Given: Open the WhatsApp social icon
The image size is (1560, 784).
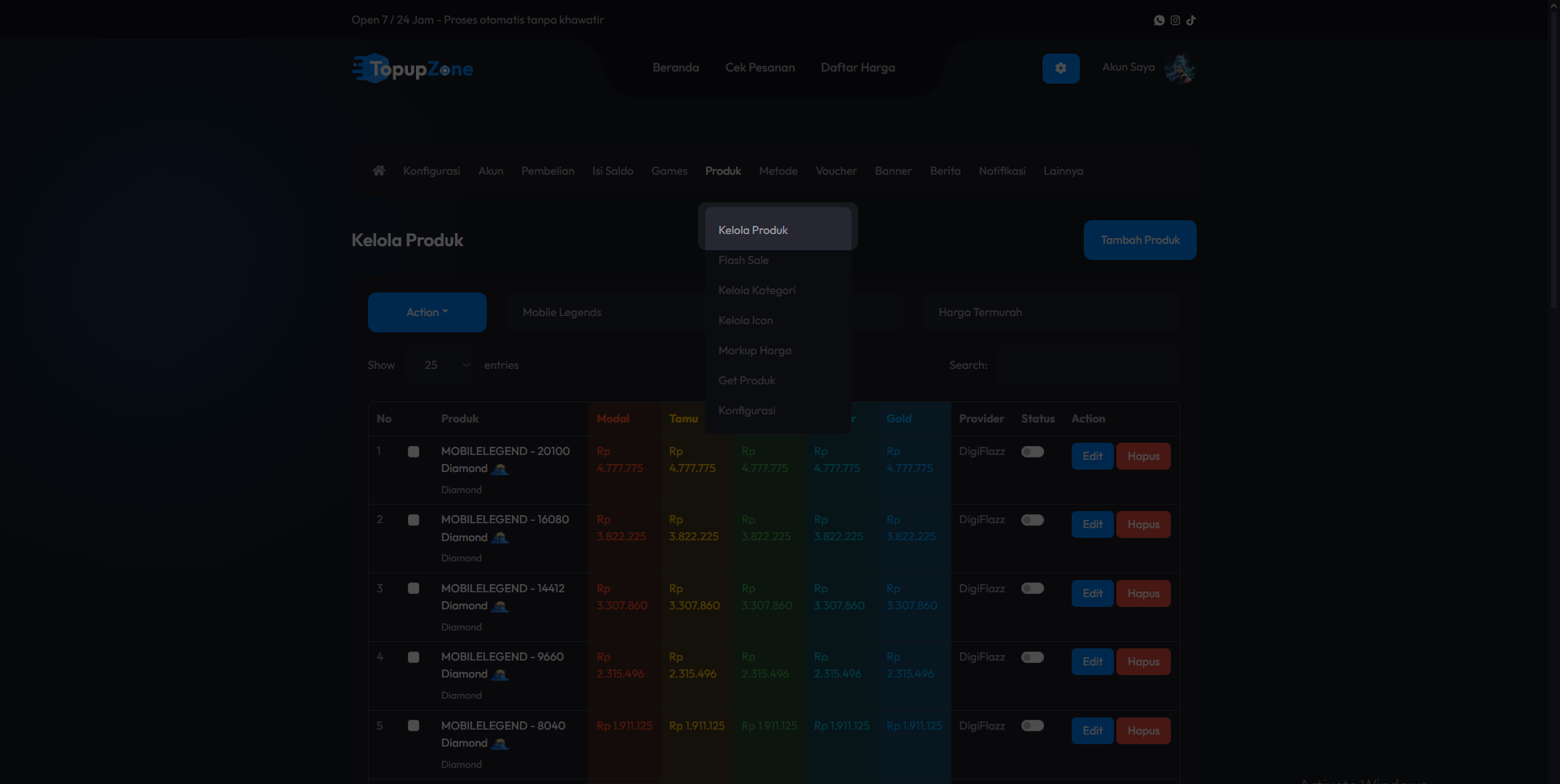Looking at the screenshot, I should coord(1159,20).
